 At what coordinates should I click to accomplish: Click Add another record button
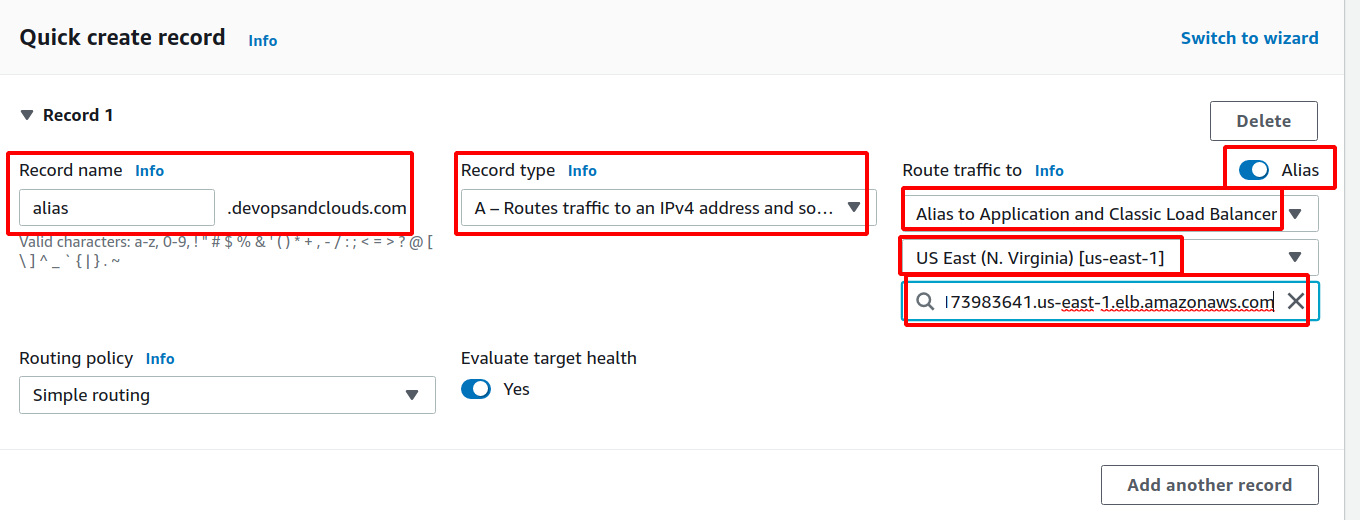1209,485
